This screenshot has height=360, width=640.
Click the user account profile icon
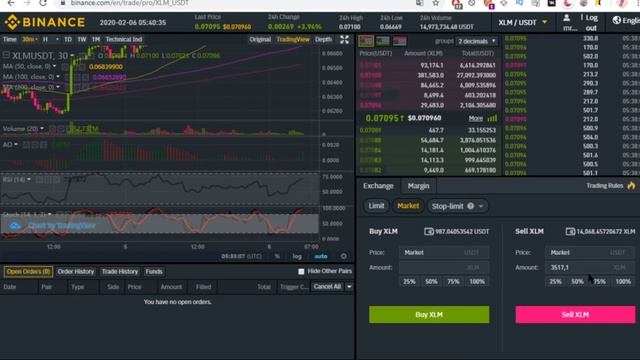click(567, 18)
